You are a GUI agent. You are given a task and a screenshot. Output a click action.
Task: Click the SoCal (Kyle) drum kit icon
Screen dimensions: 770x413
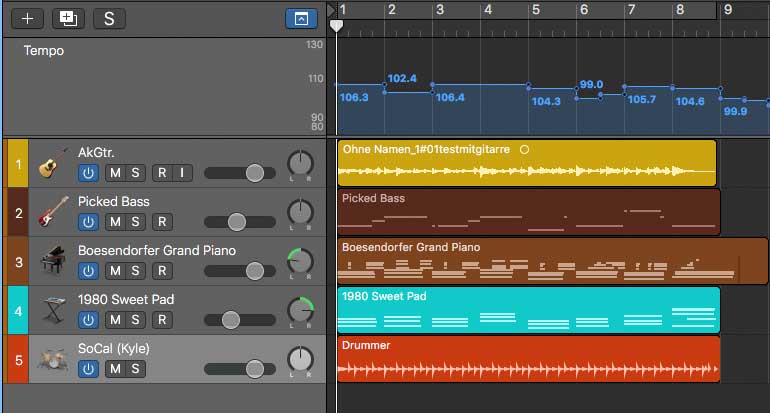click(53, 359)
